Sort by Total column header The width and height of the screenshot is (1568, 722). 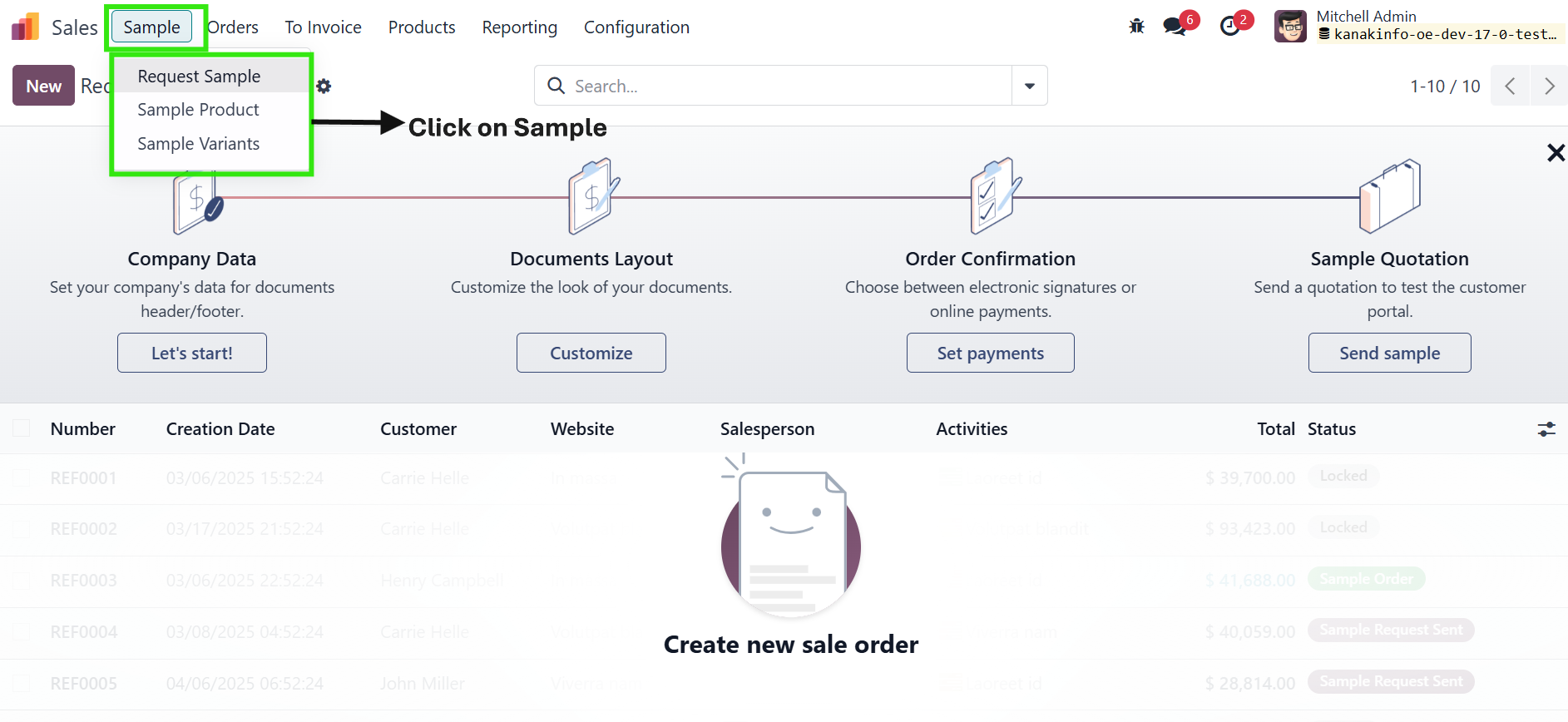pyautogui.click(x=1276, y=429)
